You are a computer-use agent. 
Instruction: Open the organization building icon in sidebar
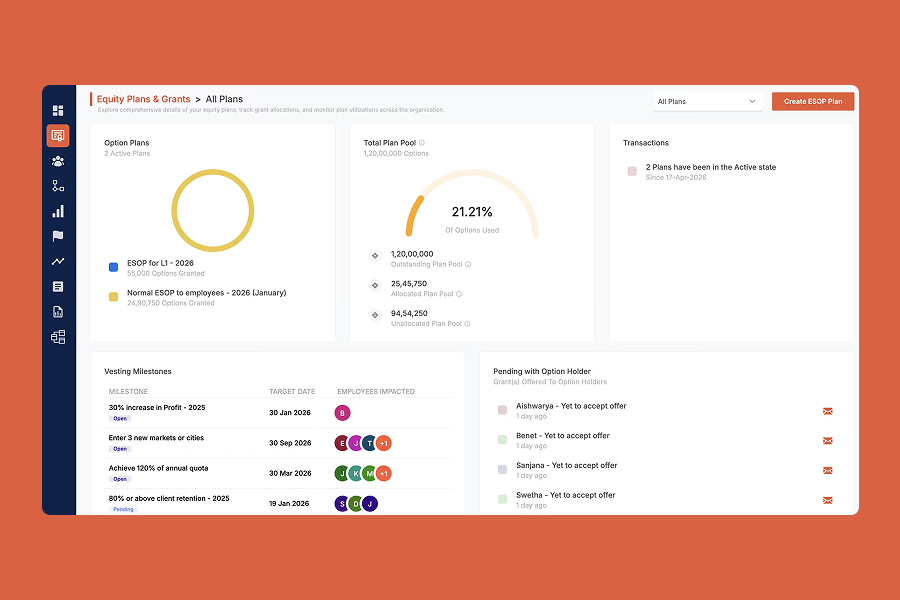[x=58, y=337]
